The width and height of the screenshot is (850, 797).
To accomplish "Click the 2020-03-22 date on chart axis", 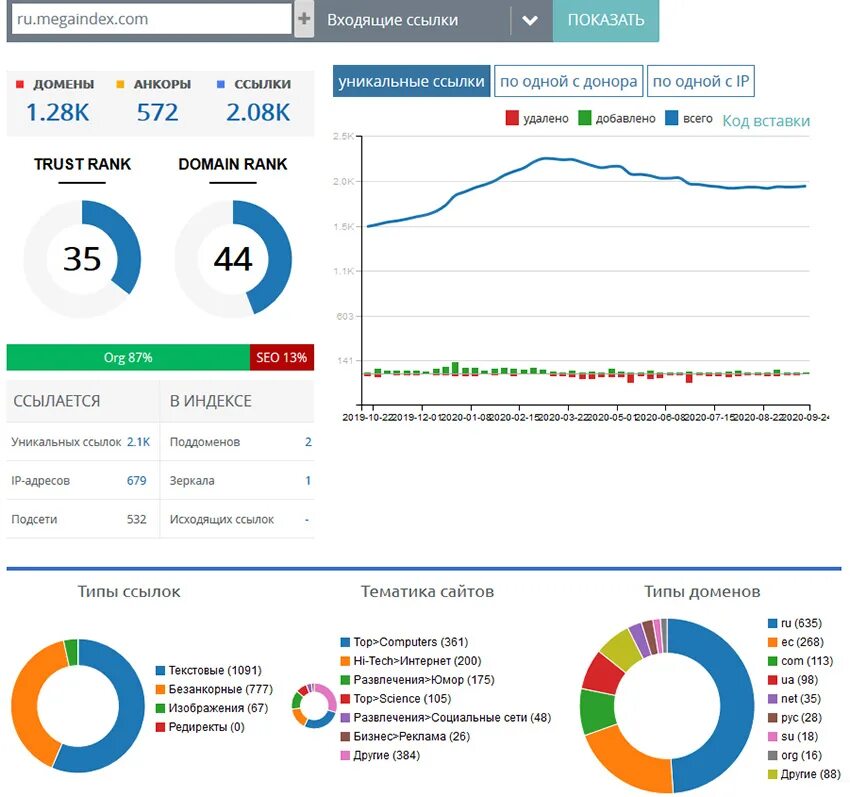I will point(563,417).
